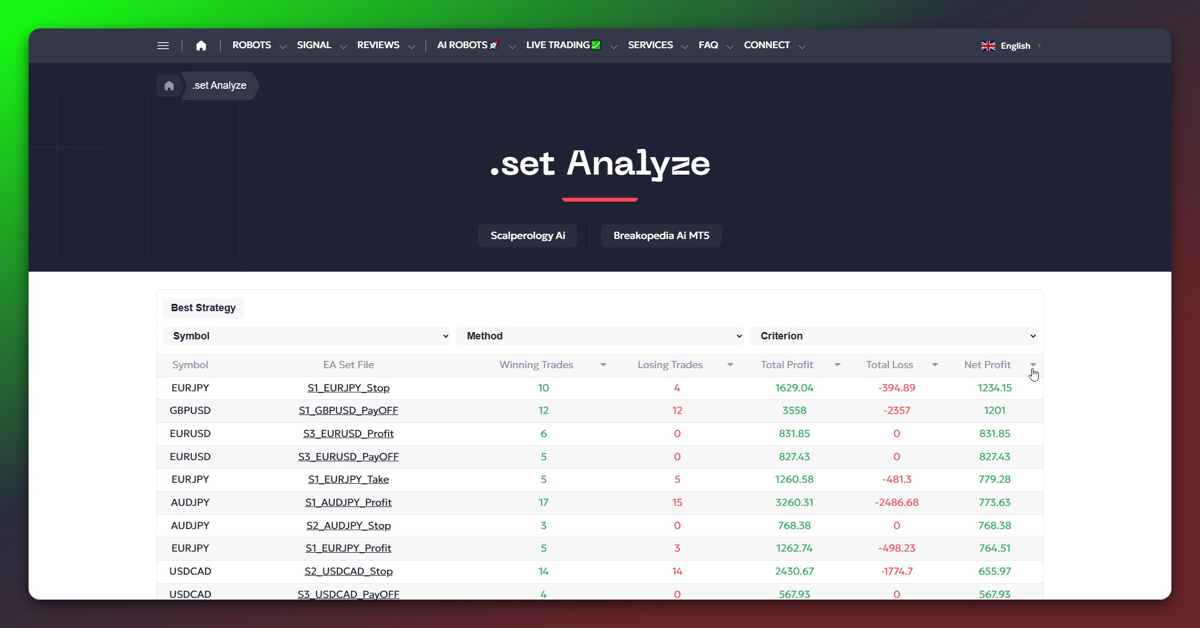Expand the chevron next to CONNECT
The image size is (1200, 628).
pos(802,47)
